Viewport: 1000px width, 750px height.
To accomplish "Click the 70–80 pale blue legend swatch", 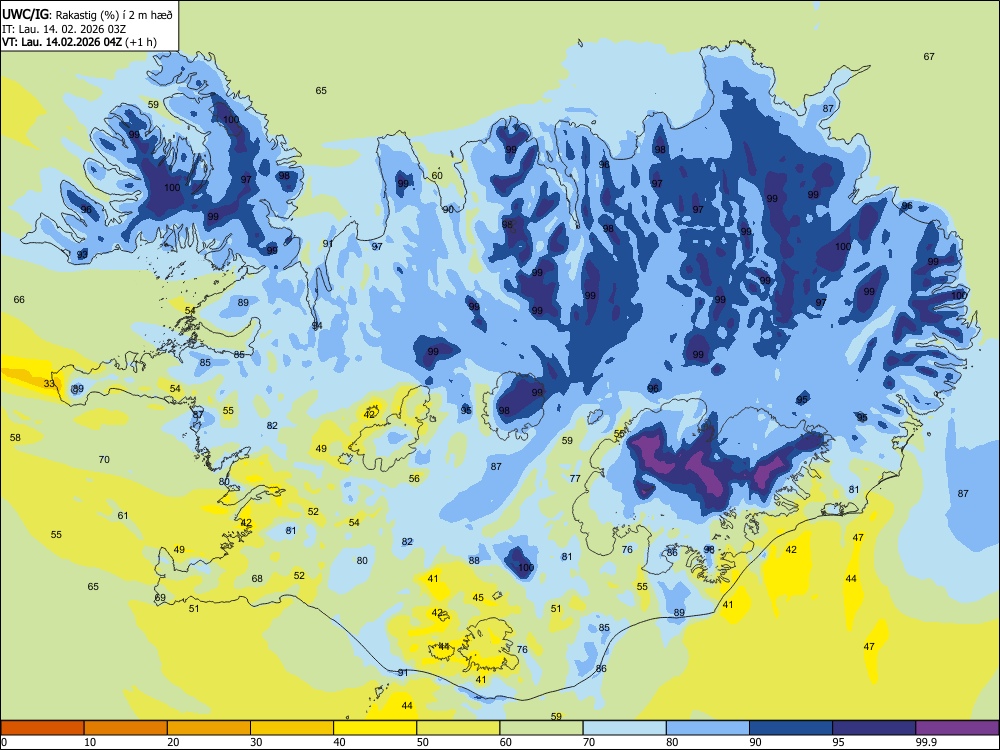I will click(625, 728).
